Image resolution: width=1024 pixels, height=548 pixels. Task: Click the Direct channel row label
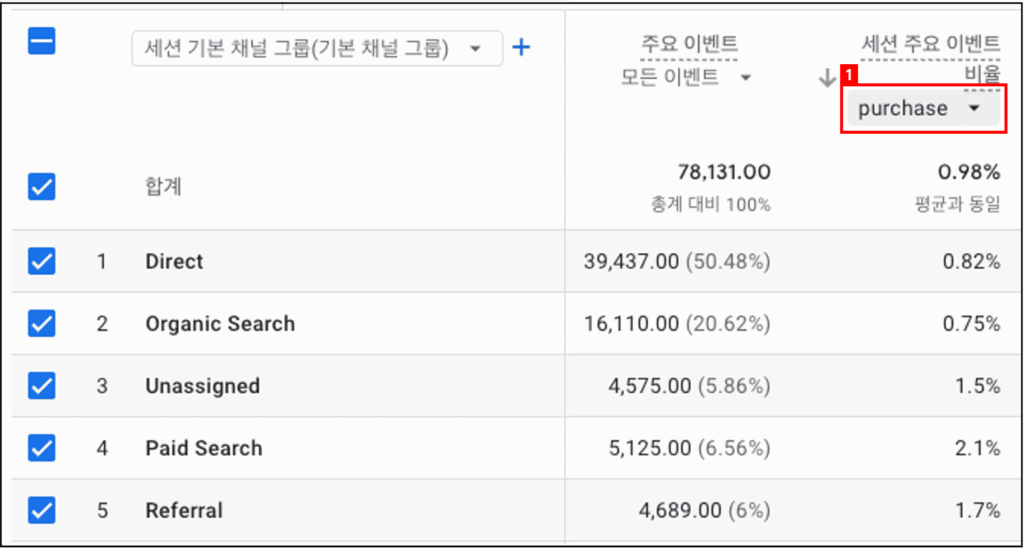point(174,262)
